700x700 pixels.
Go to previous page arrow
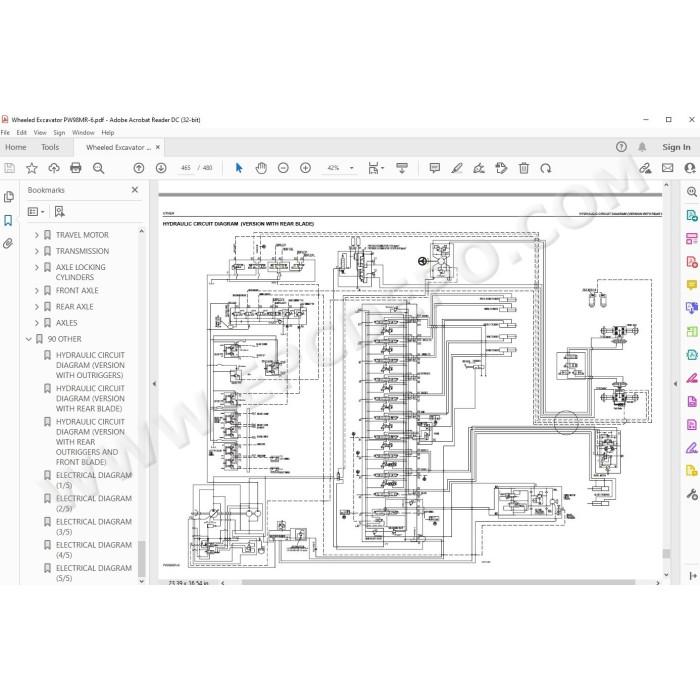click(139, 168)
